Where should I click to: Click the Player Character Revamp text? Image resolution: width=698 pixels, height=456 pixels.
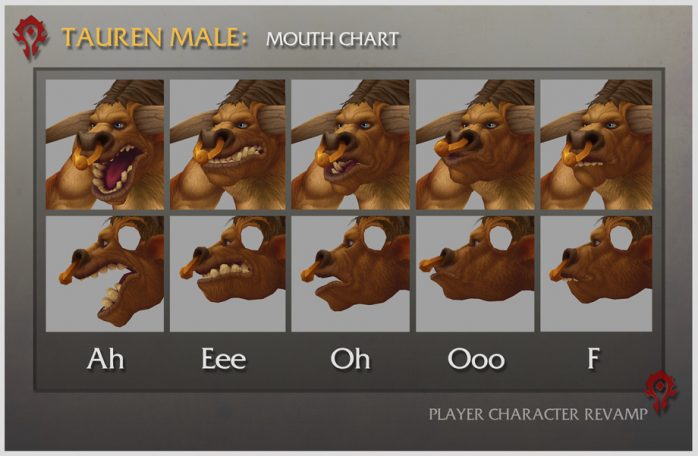point(538,415)
